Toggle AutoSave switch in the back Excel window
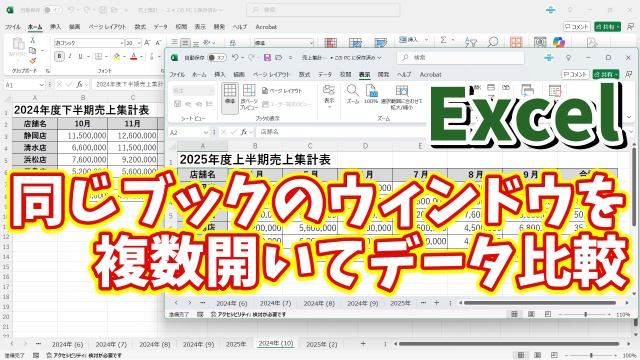Screen dimensions: 640x360 53,10
